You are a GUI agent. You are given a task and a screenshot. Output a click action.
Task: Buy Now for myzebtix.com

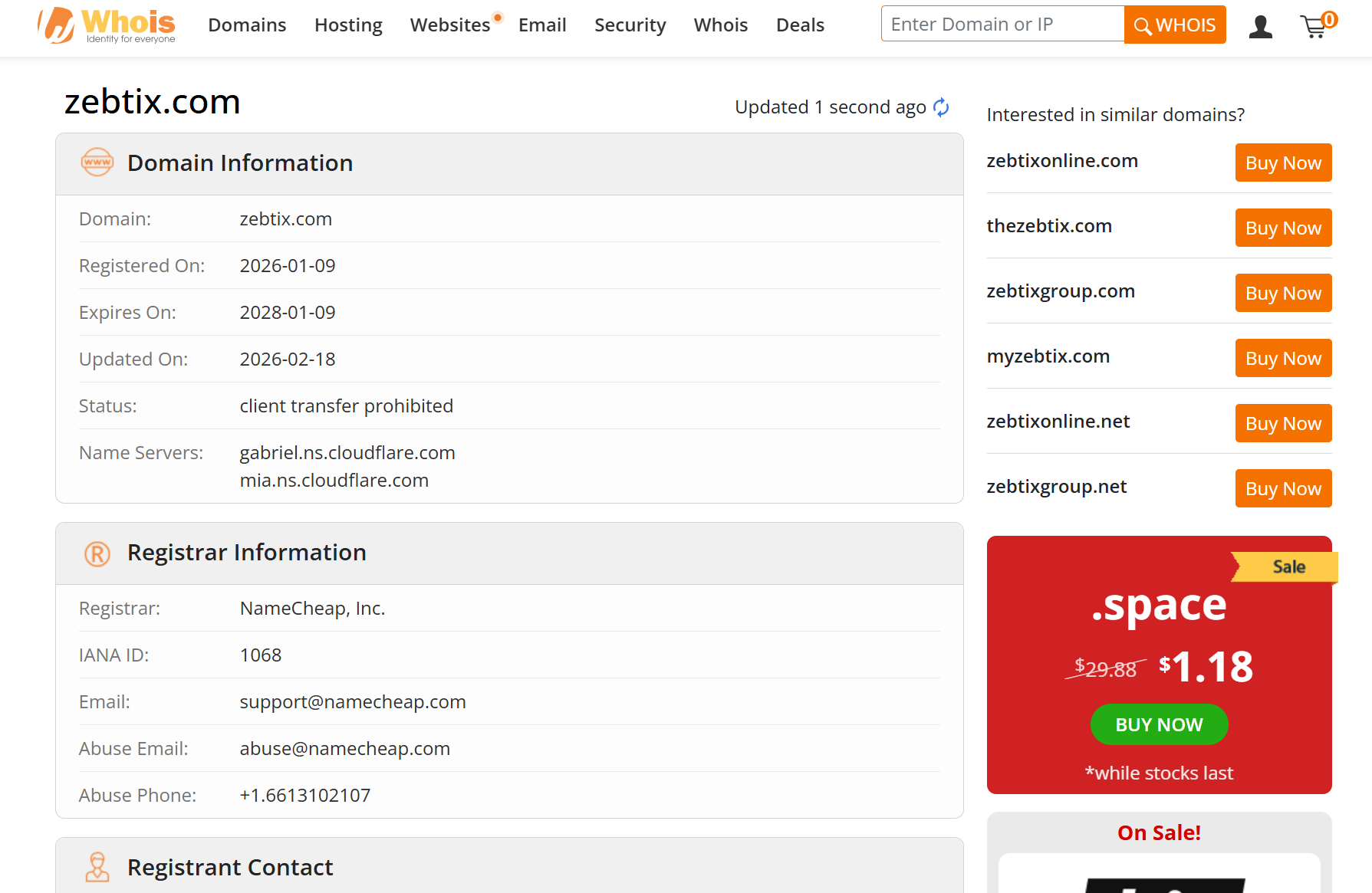(1283, 358)
